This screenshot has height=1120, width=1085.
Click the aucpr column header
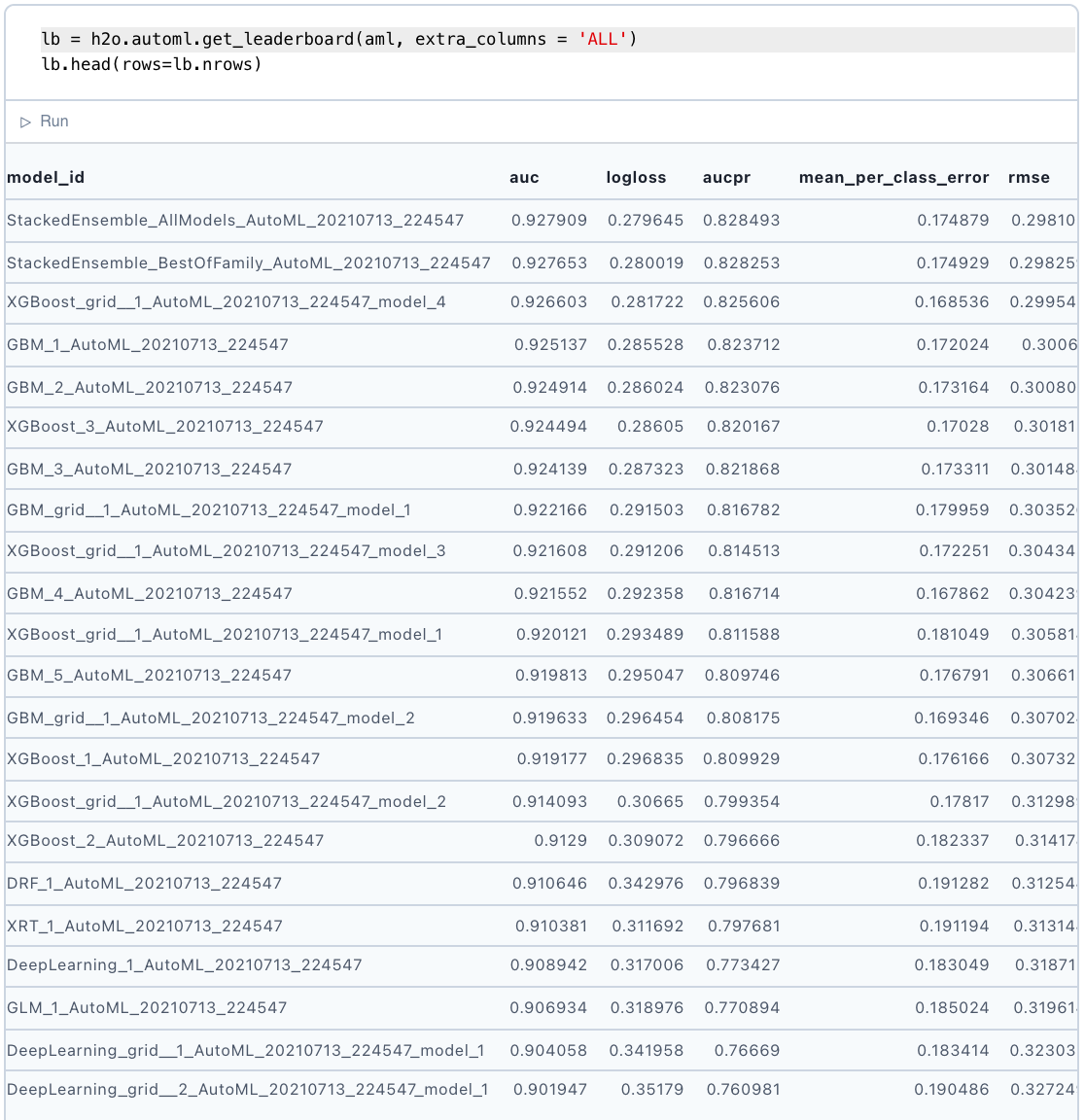[726, 177]
